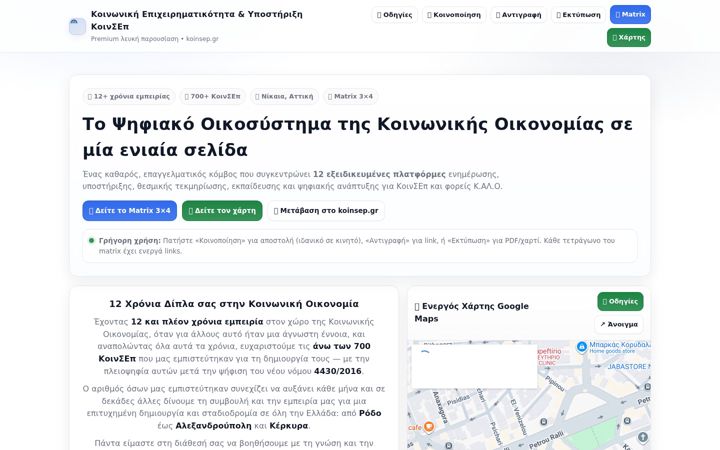This screenshot has height=450, width=720.
Task: Click the main headline Το Ψηφιακό Οικοσύστημα
Action: point(358,137)
